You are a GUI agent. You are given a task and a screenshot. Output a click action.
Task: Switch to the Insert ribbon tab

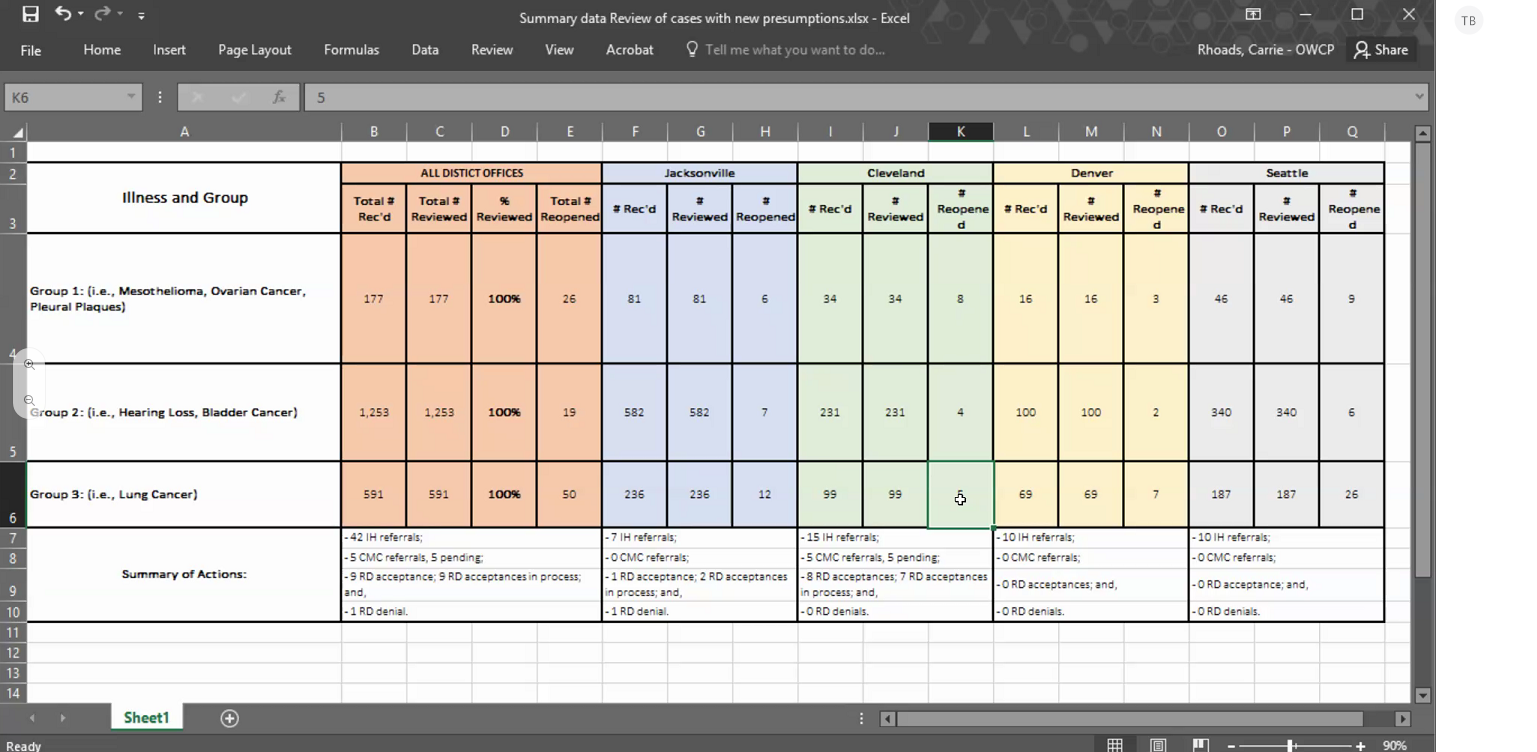coord(169,50)
